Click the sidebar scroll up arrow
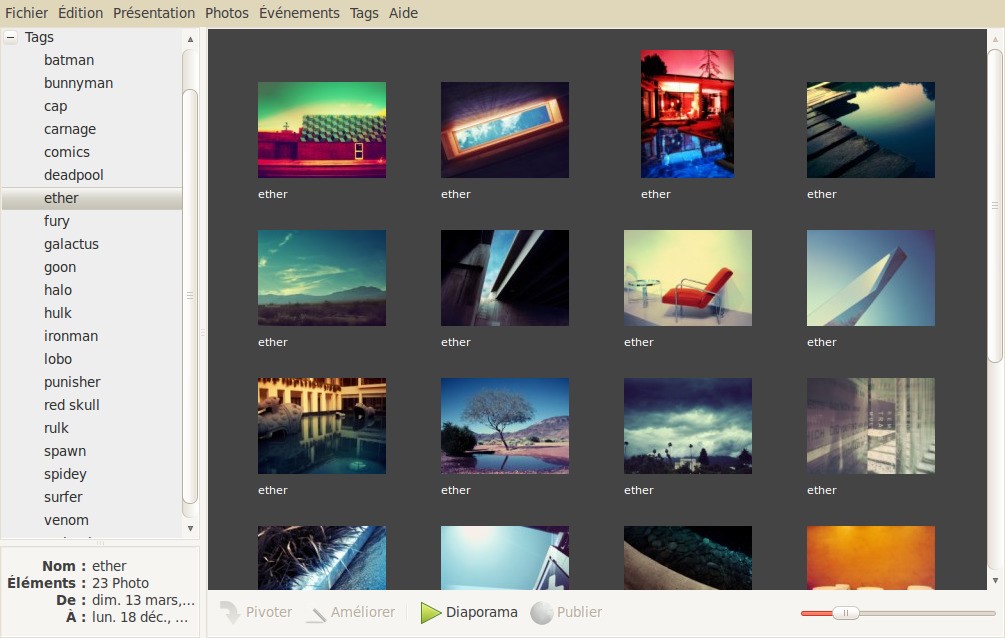Image resolution: width=1005 pixels, height=638 pixels. click(x=190, y=39)
